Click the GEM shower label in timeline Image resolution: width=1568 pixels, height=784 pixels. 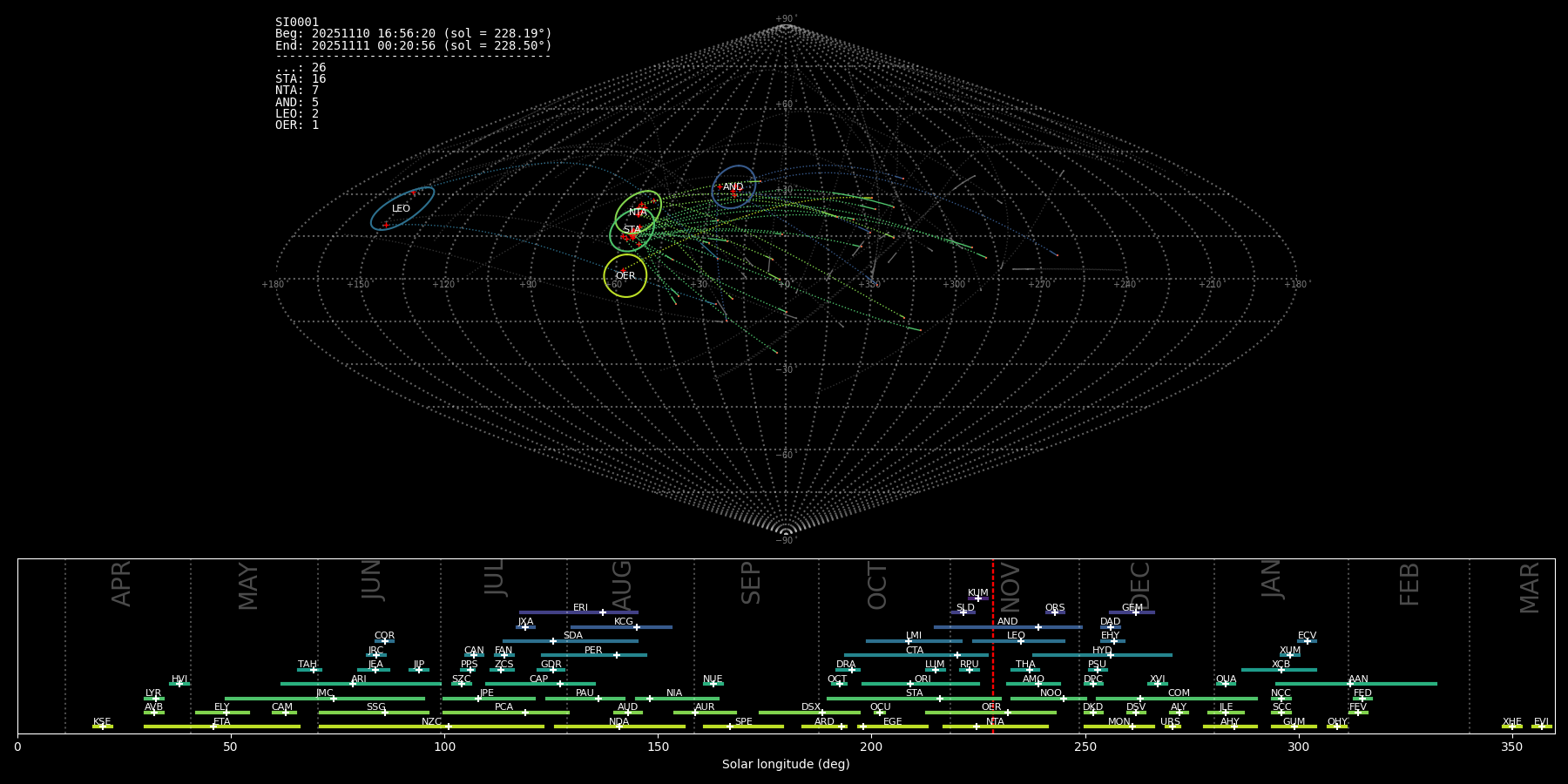[x=1132, y=608]
